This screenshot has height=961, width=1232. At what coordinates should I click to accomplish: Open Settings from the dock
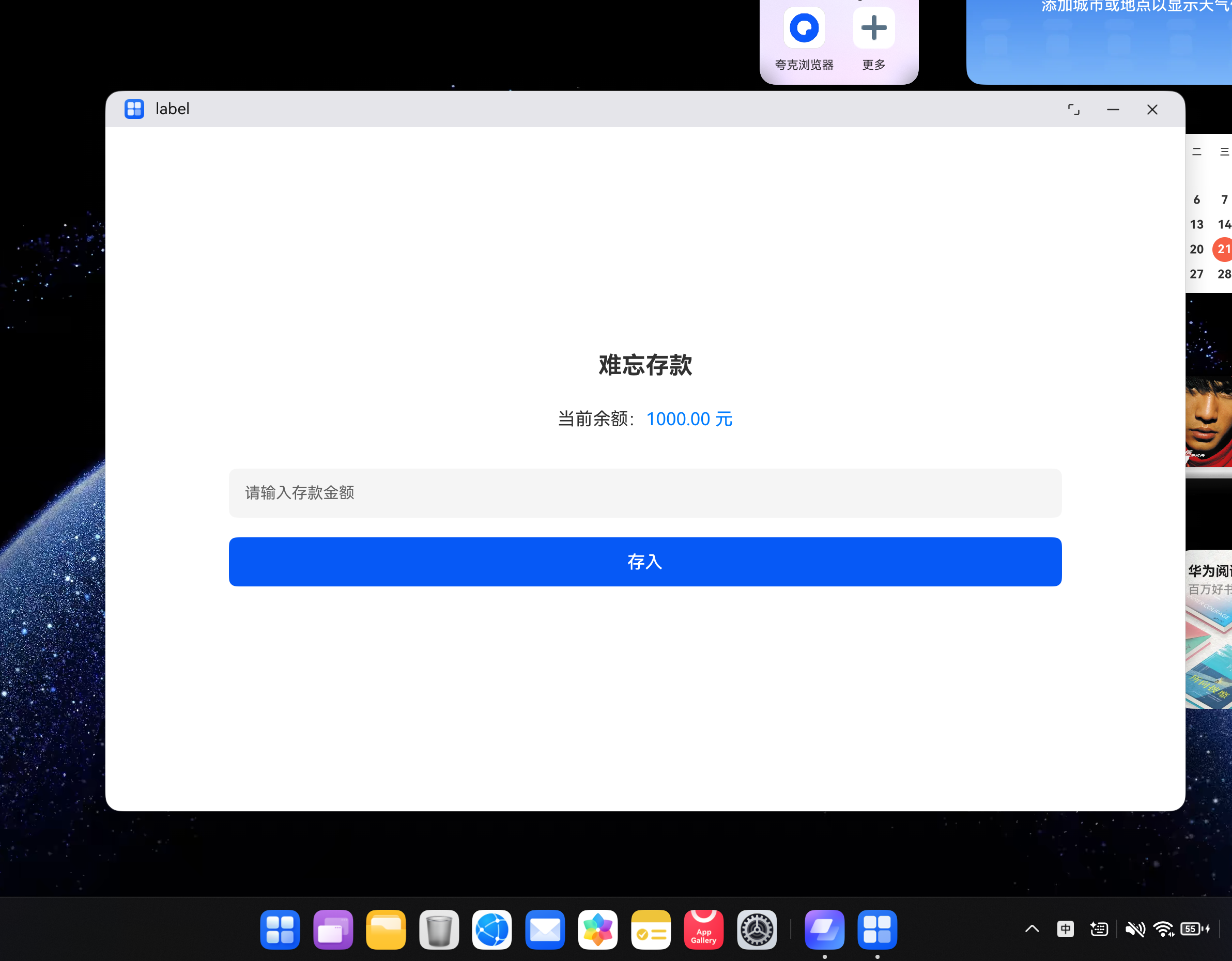click(x=757, y=929)
